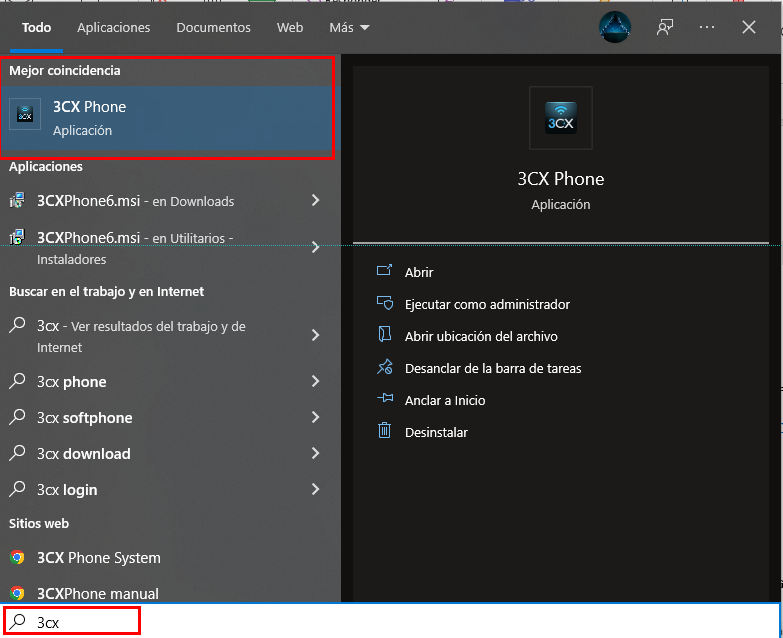This screenshot has height=638, width=783.
Task: Choose Abrir ubicación del archivo
Action: (481, 336)
